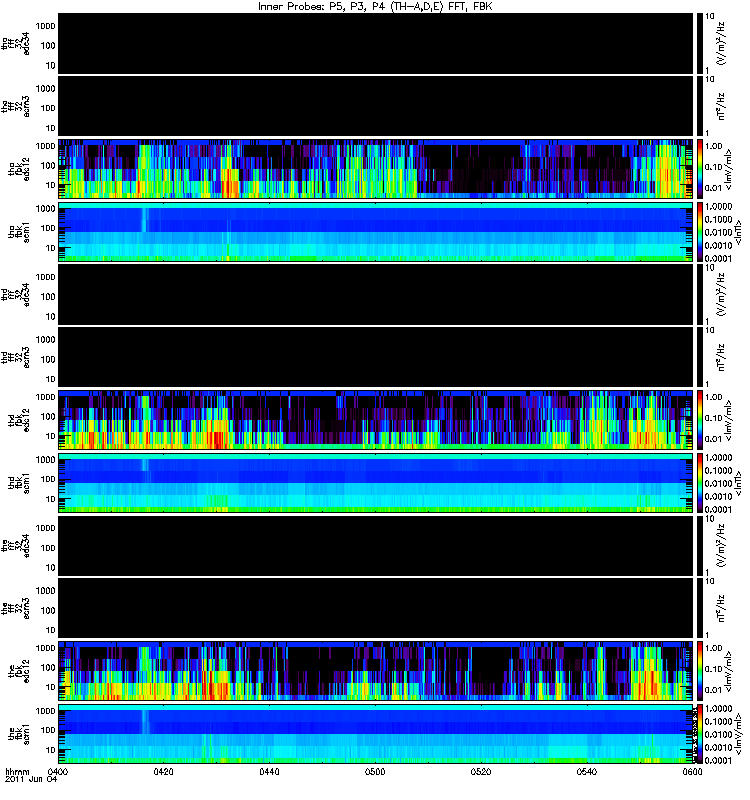
Task: Click the black color bar beside tha fff edc34
Action: pos(700,44)
